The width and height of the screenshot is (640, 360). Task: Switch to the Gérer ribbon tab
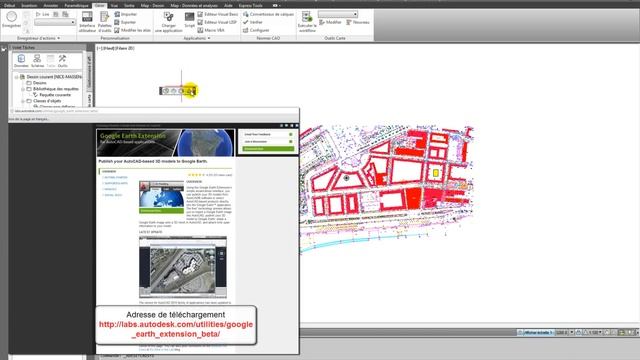pyautogui.click(x=100, y=5)
